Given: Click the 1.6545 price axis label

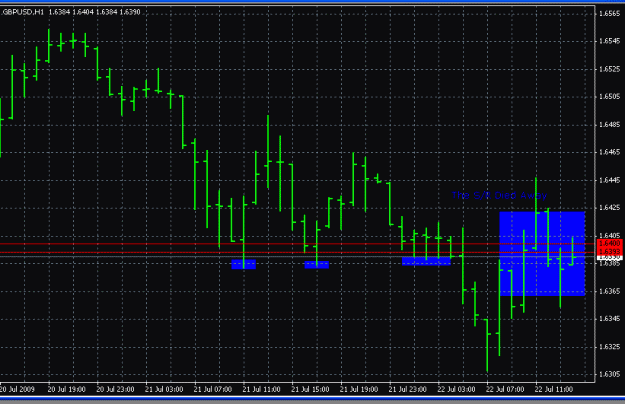Looking at the screenshot, I should (x=609, y=41).
